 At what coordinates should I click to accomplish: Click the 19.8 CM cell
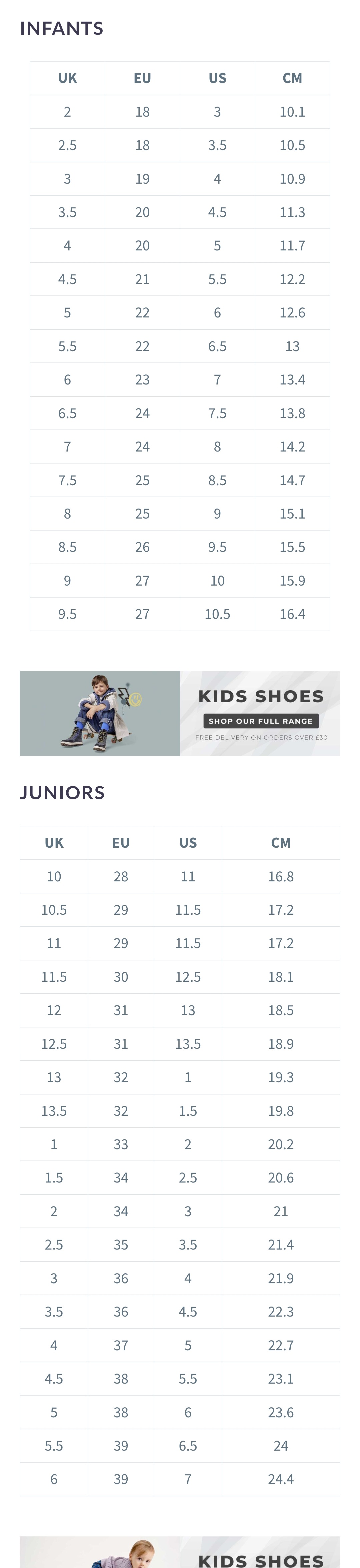point(280,1111)
